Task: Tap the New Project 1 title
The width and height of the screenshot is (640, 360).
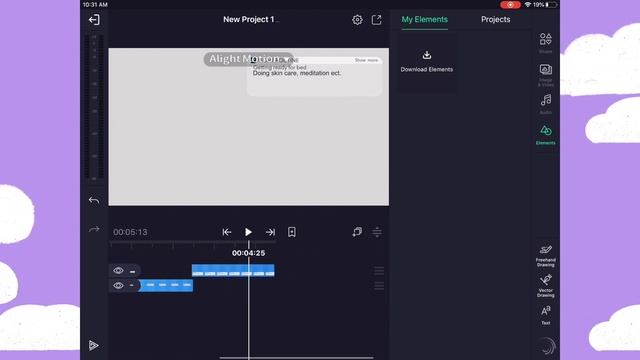Action: click(x=249, y=19)
